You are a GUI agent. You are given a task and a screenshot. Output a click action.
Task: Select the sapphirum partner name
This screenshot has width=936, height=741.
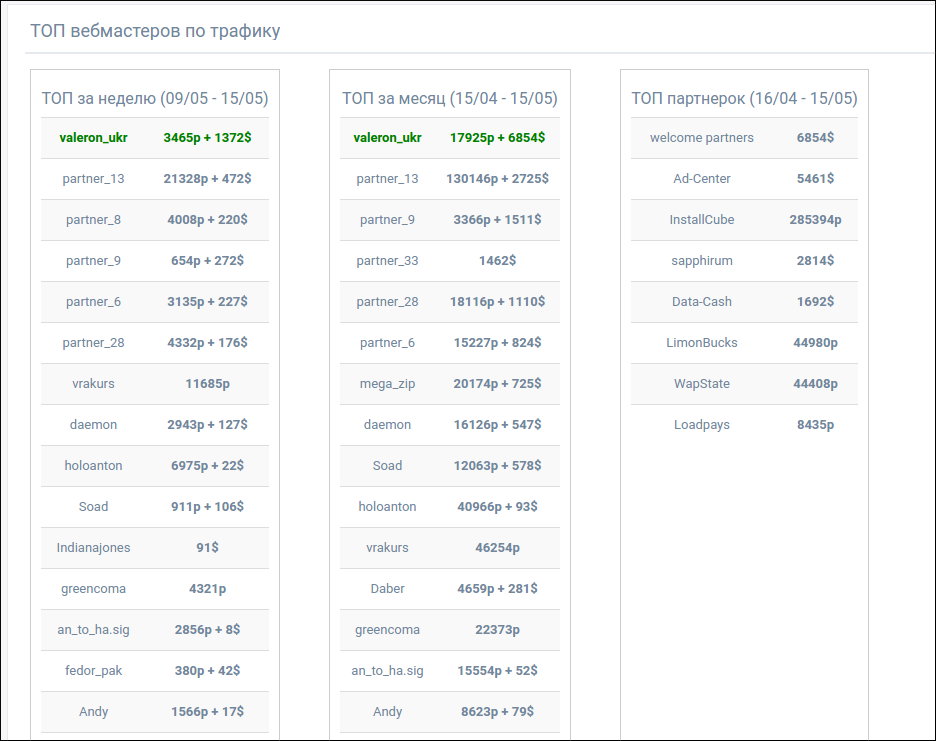[701, 261]
